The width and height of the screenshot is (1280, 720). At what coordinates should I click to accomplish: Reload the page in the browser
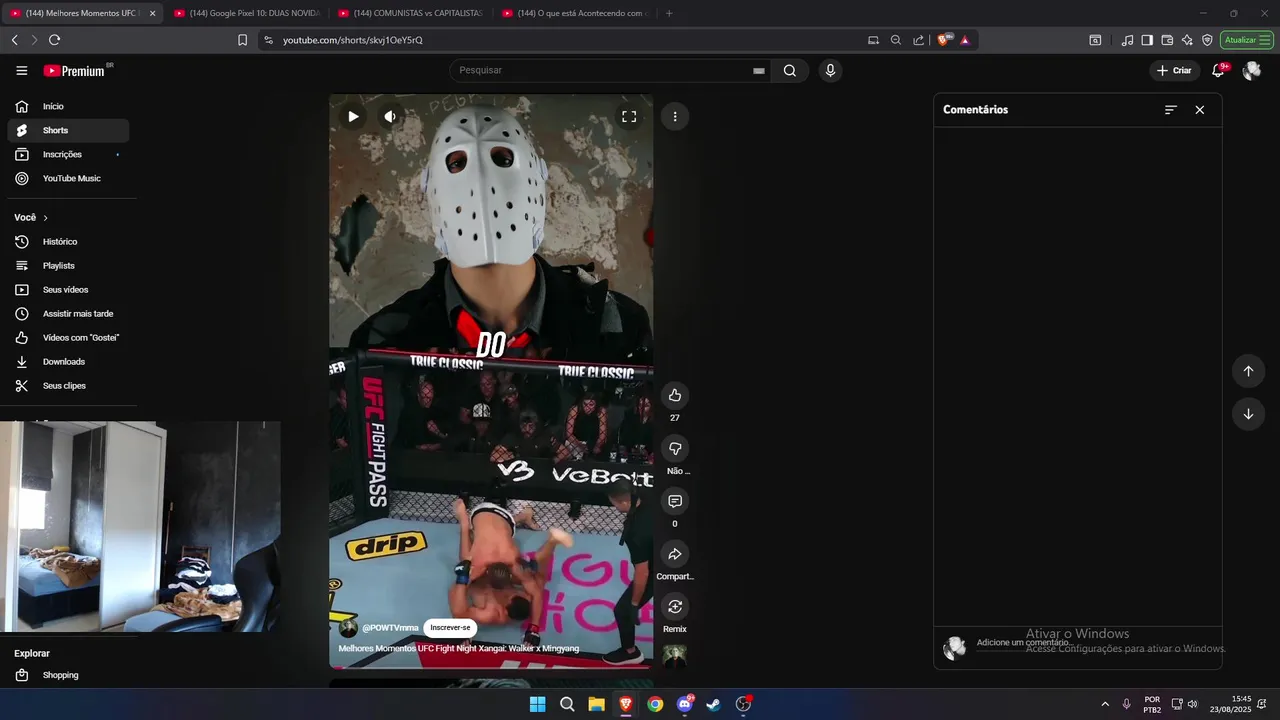[54, 40]
